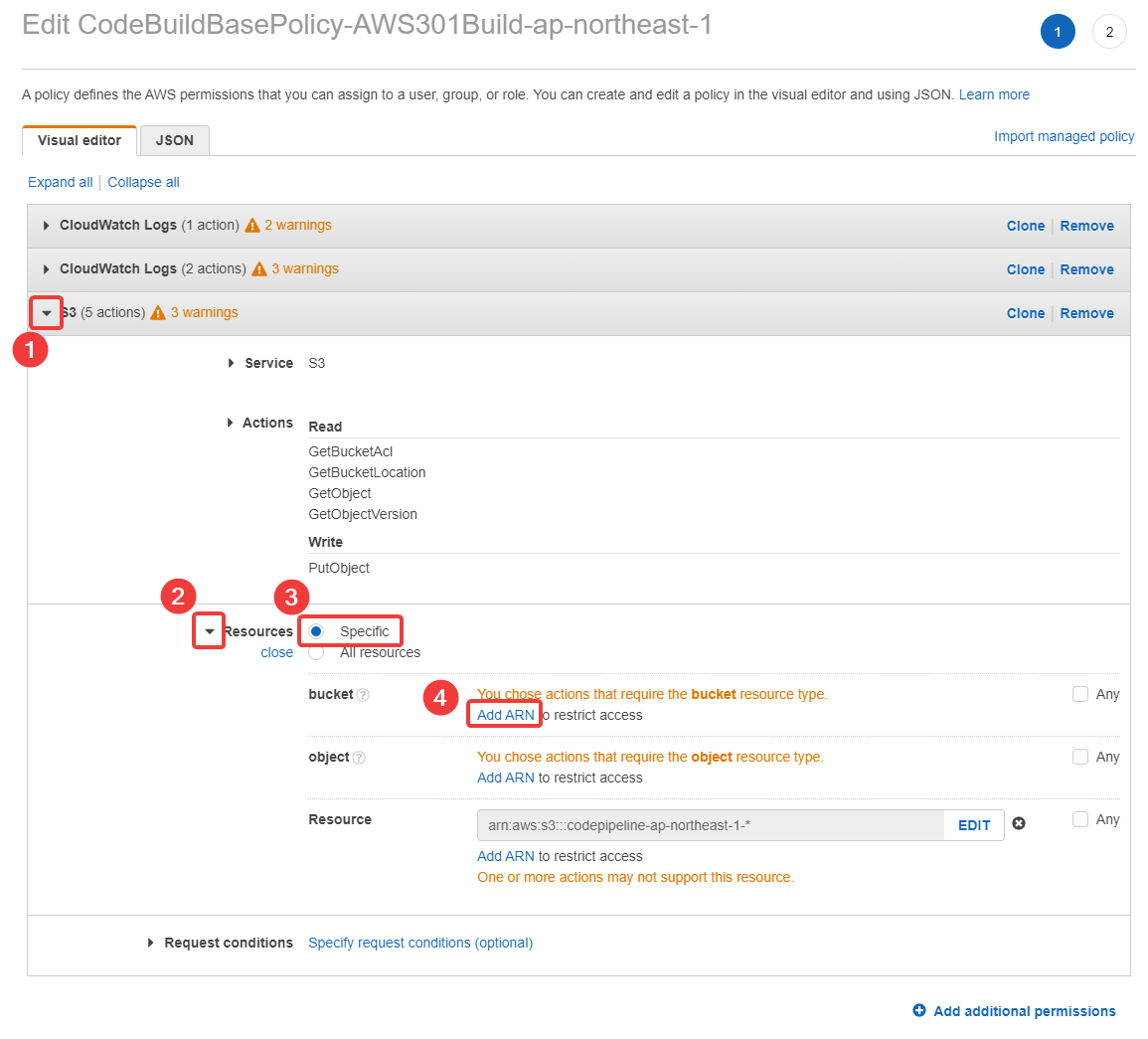The height and width of the screenshot is (1039, 1148).
Task: Remove the CloudWatch Logs (2 actions) statement
Action: tap(1086, 269)
